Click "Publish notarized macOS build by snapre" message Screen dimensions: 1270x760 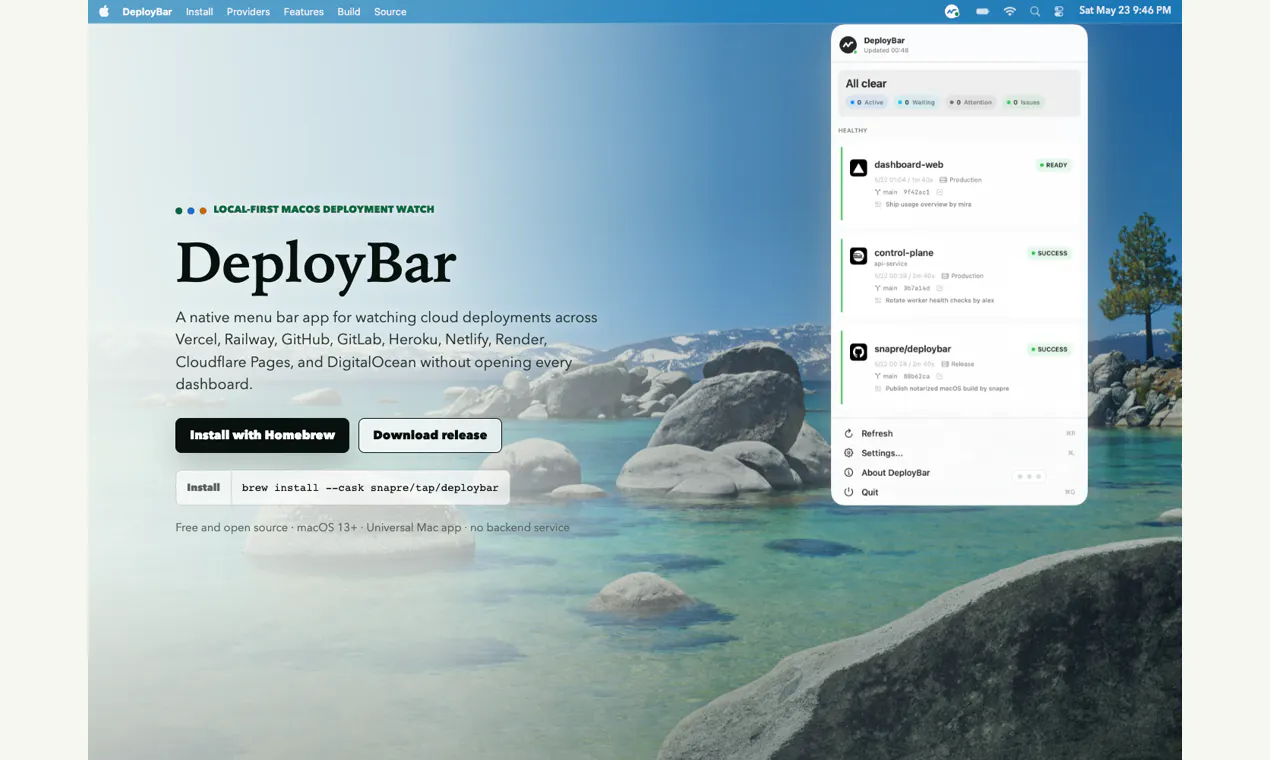tap(947, 388)
